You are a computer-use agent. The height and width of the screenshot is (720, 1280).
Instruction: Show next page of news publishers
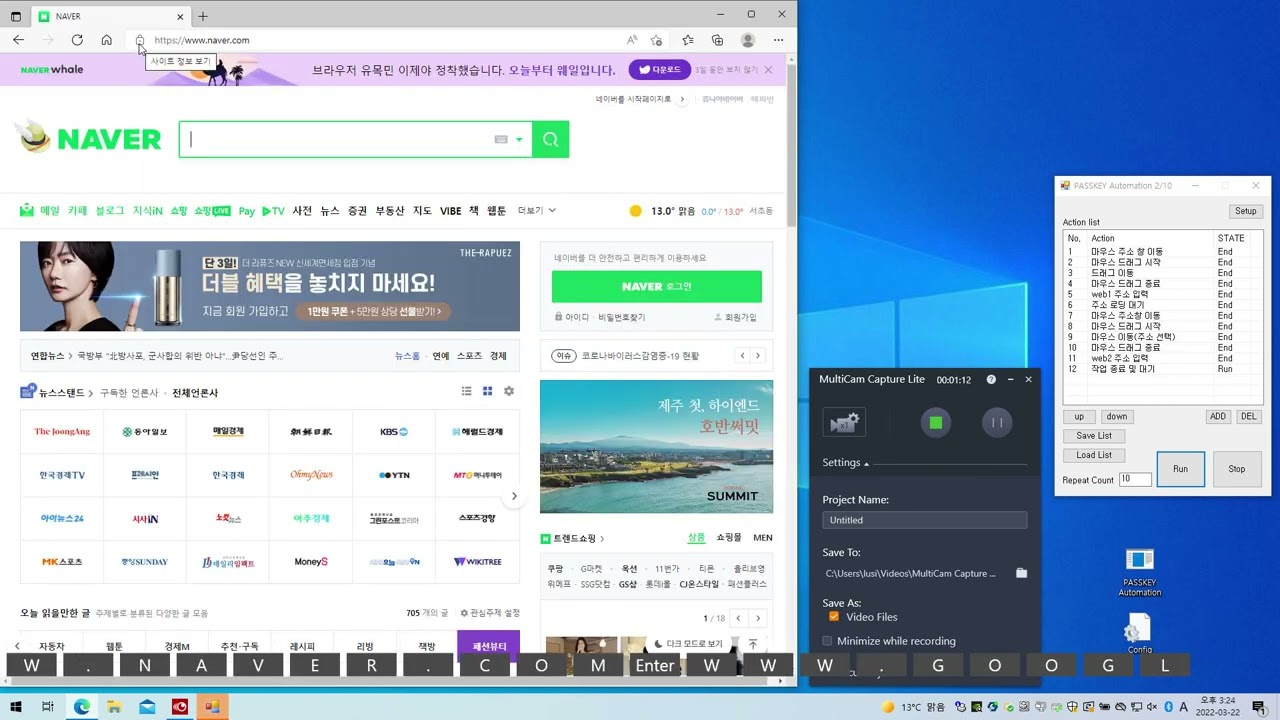pyautogui.click(x=514, y=496)
